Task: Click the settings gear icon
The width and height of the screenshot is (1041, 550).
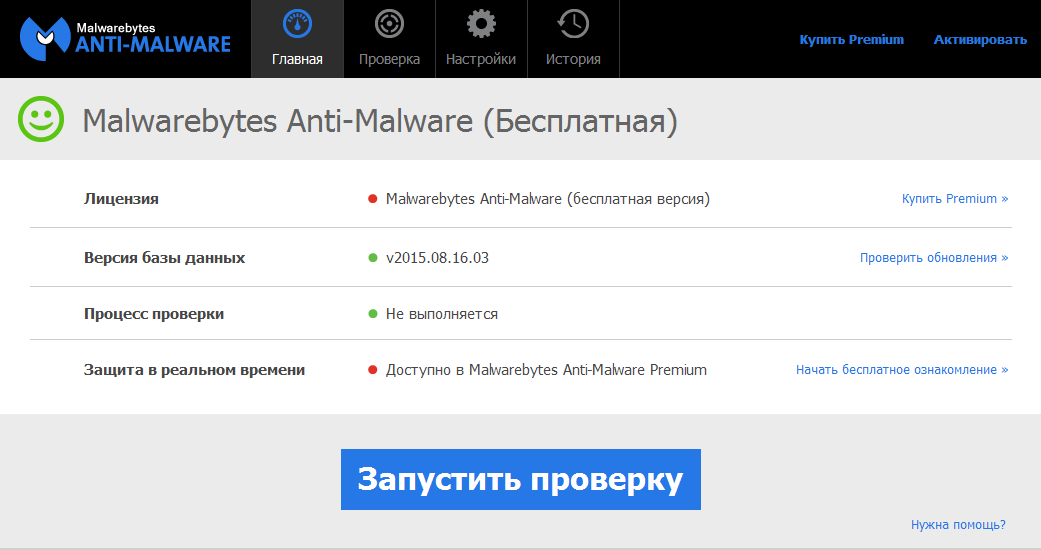Action: click(x=481, y=23)
